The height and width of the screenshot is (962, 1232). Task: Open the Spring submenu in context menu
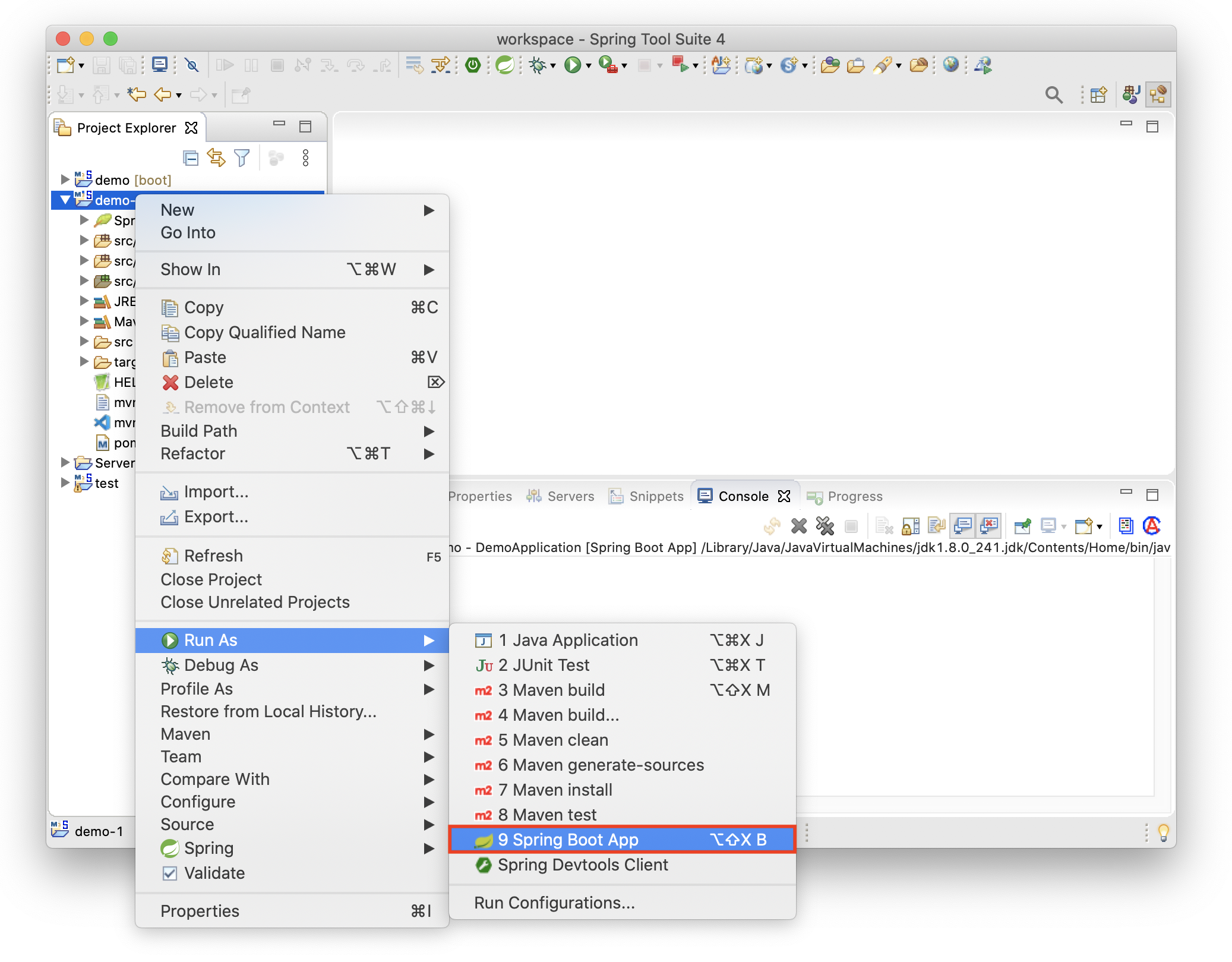pos(292,848)
